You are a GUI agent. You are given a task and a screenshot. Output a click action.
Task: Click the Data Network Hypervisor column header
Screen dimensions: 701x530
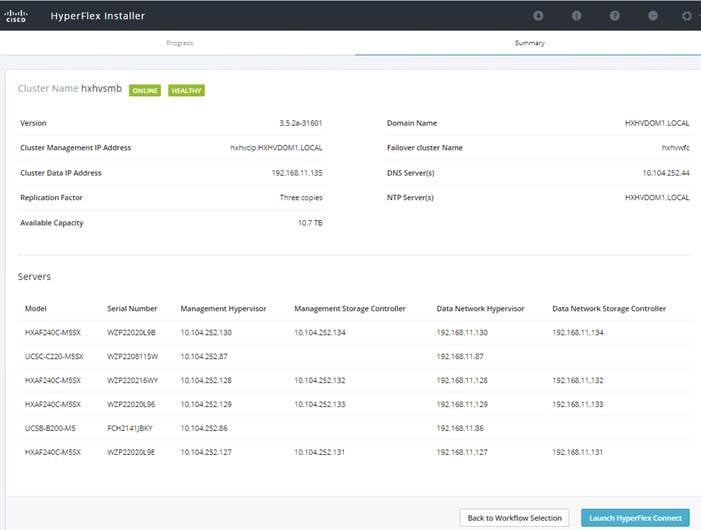click(x=480, y=308)
